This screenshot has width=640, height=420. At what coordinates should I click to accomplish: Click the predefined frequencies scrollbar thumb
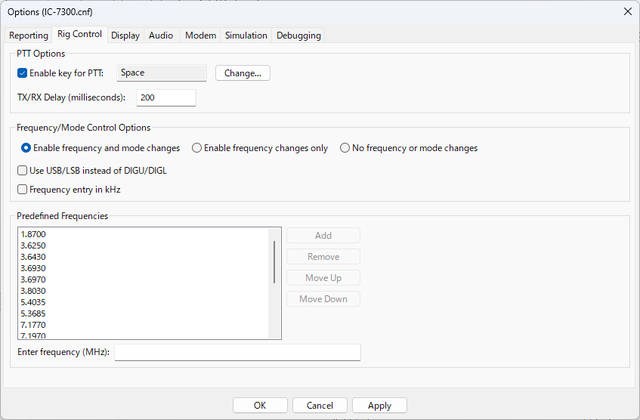[x=274, y=262]
